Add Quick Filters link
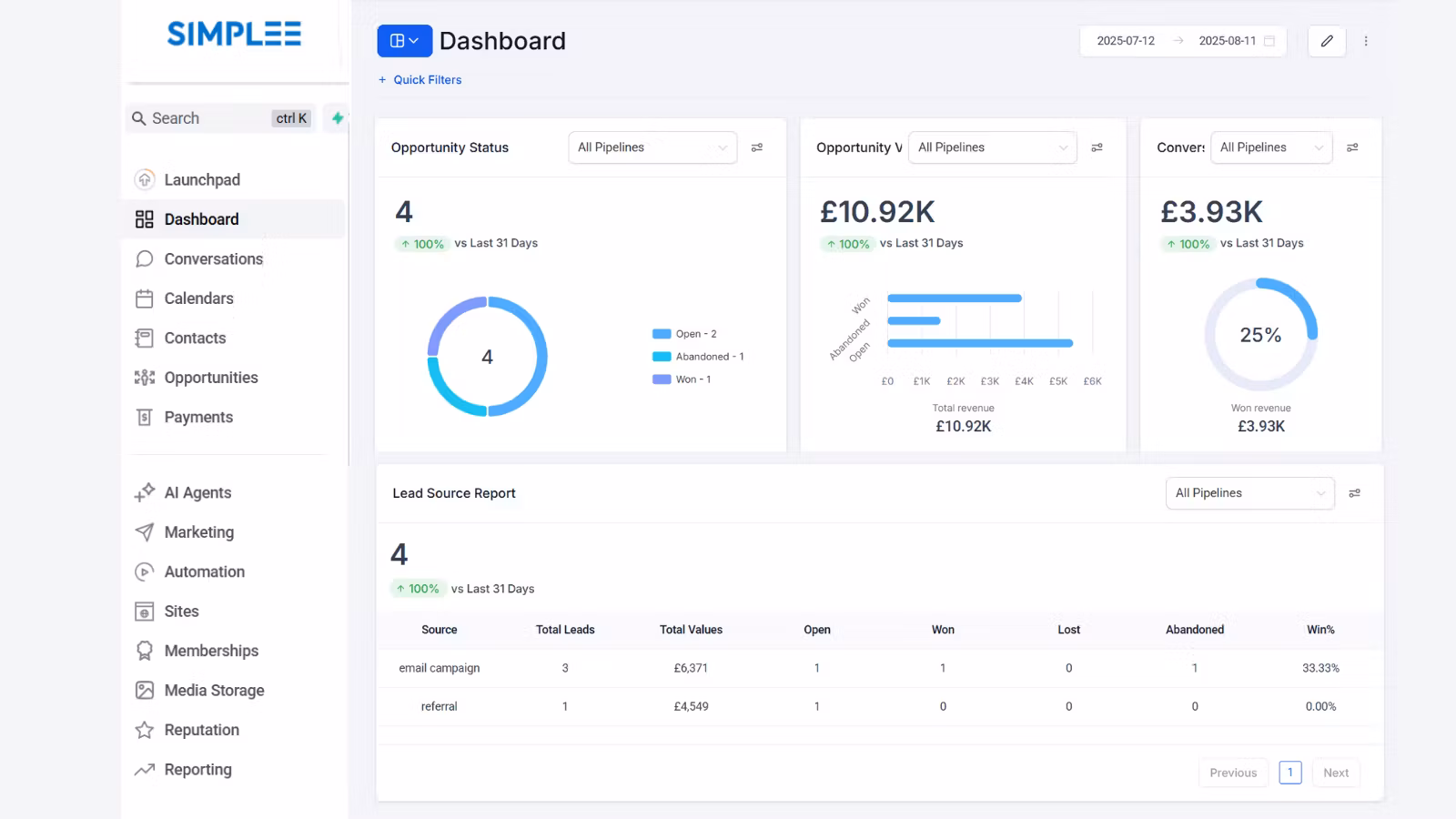The height and width of the screenshot is (819, 1456). coord(420,80)
